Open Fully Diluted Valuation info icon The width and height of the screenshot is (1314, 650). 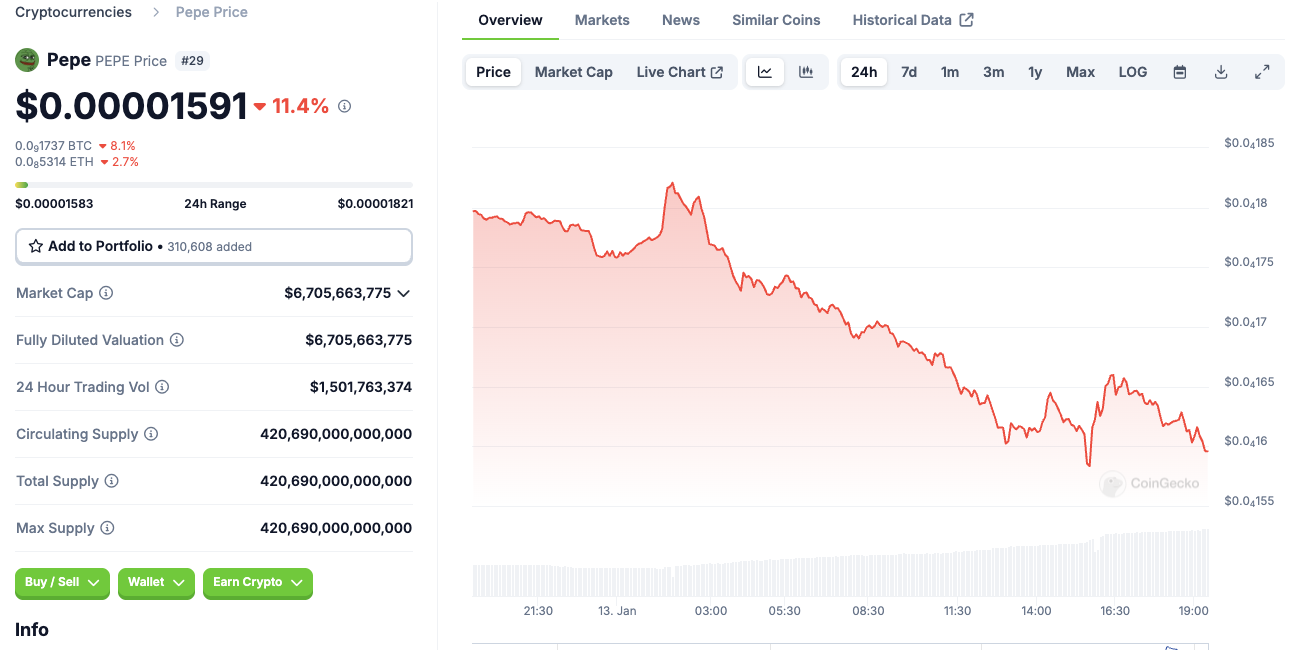point(177,340)
